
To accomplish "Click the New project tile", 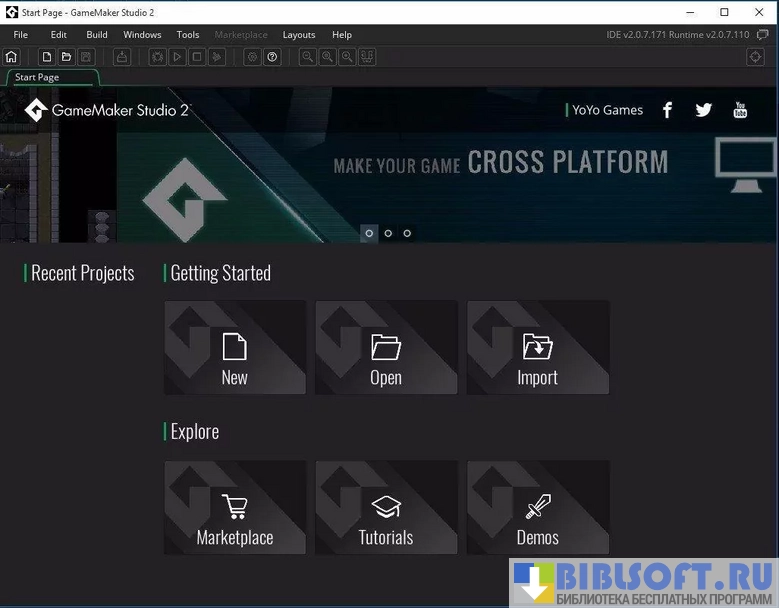I will point(235,348).
